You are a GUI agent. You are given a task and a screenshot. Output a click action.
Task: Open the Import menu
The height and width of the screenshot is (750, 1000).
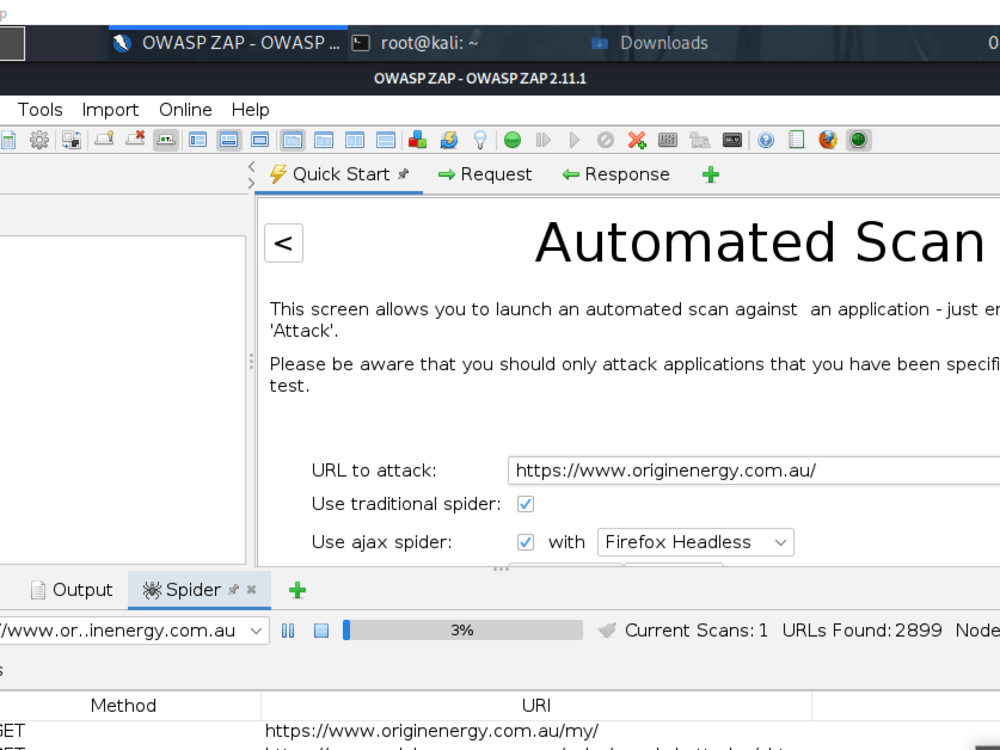point(110,110)
